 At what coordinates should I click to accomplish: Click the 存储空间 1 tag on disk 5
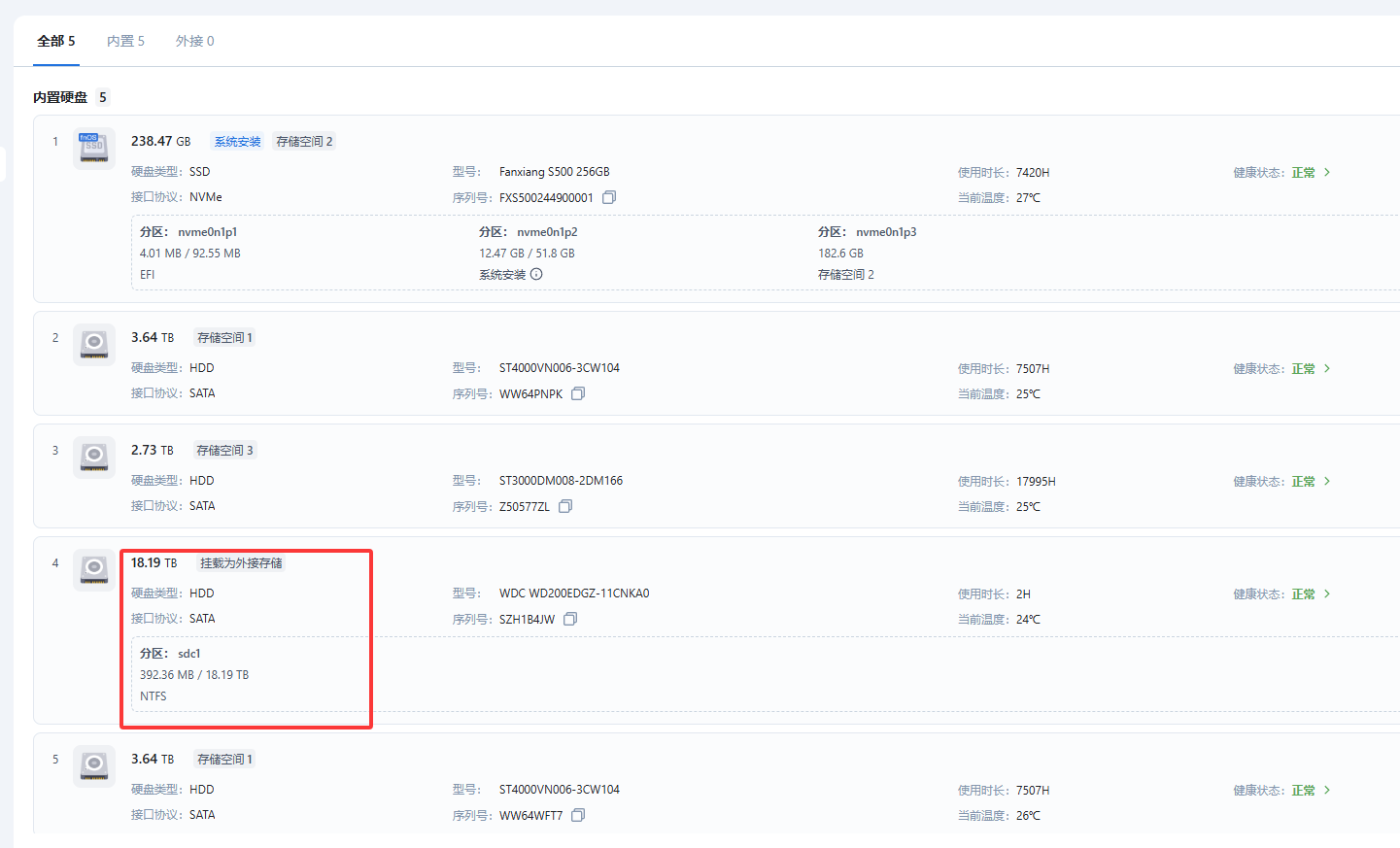(224, 760)
